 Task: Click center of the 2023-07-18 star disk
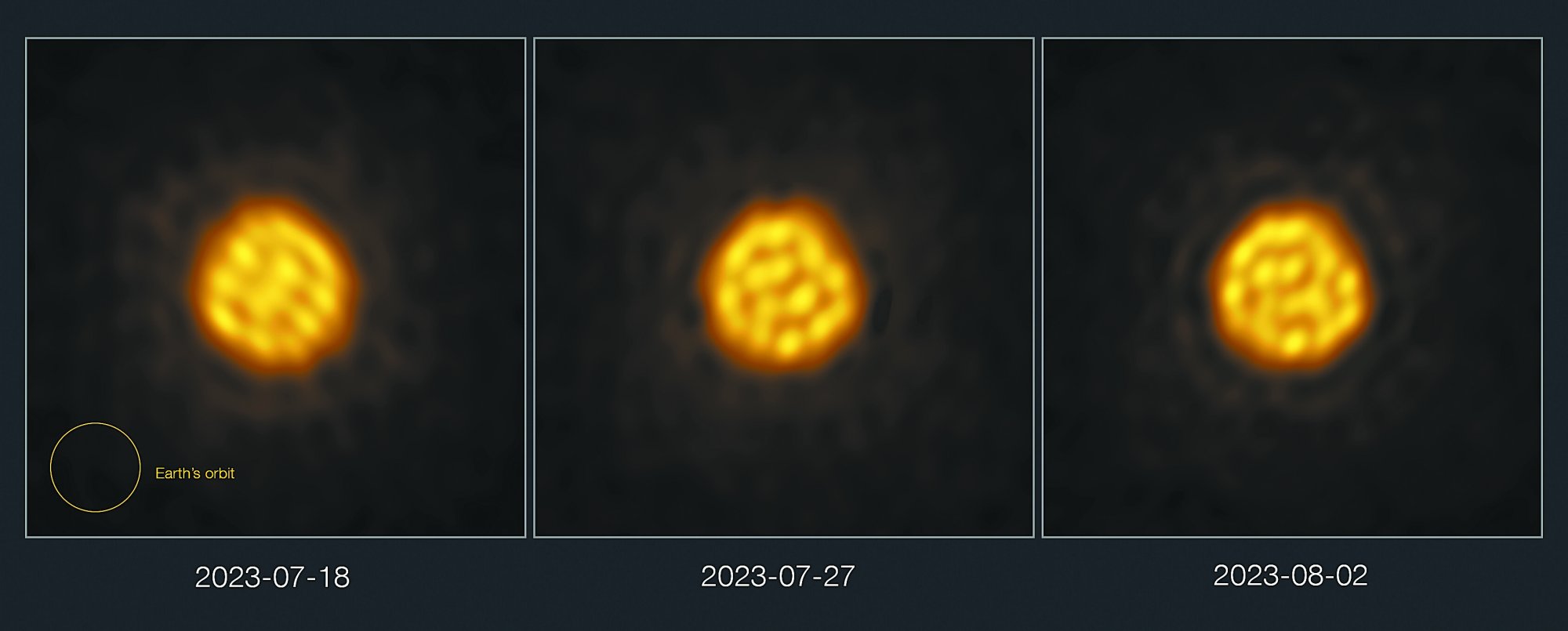[274, 285]
